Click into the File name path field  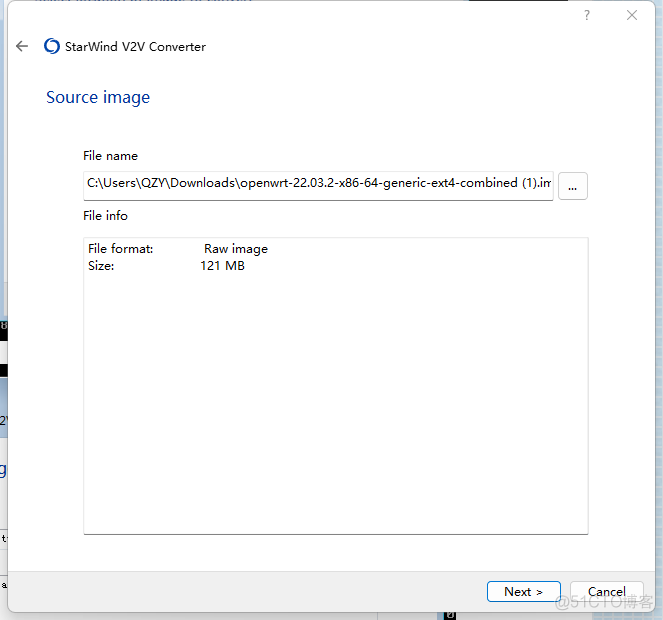point(318,184)
